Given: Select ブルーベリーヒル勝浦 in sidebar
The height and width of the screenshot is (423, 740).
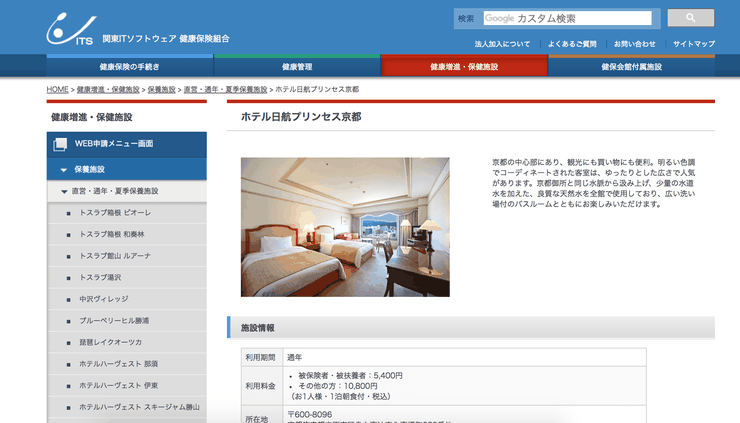Looking at the screenshot, I should click(x=126, y=321).
